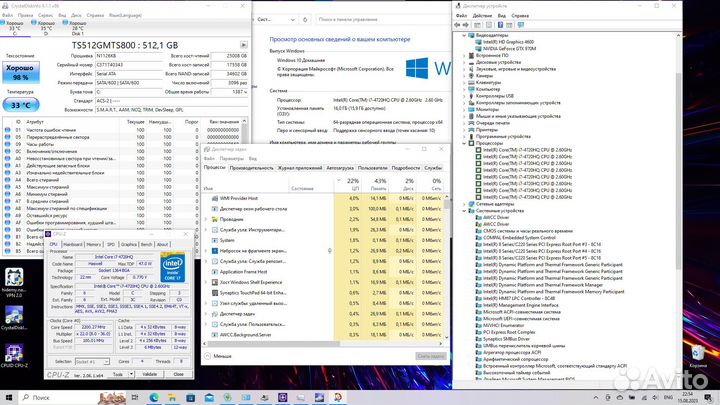Click the taskbar Поиск search box
This screenshot has width=720, height=405.
(x=60, y=398)
